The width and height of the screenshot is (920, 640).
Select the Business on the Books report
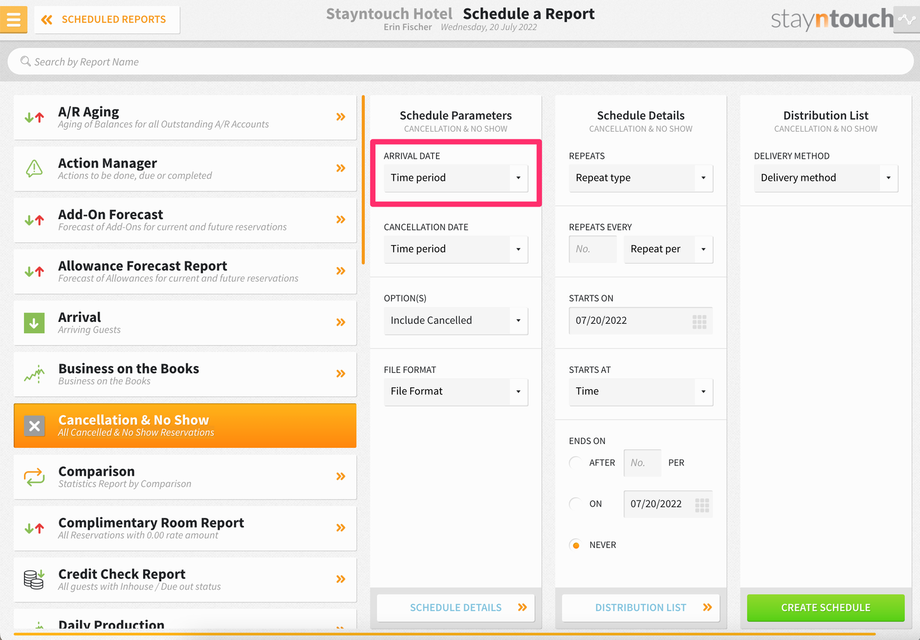(x=185, y=374)
